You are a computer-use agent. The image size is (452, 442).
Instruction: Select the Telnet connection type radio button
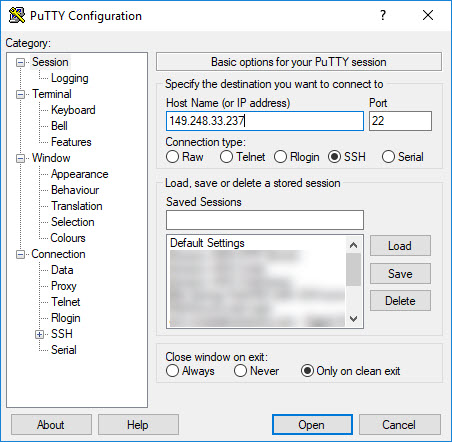pos(226,157)
